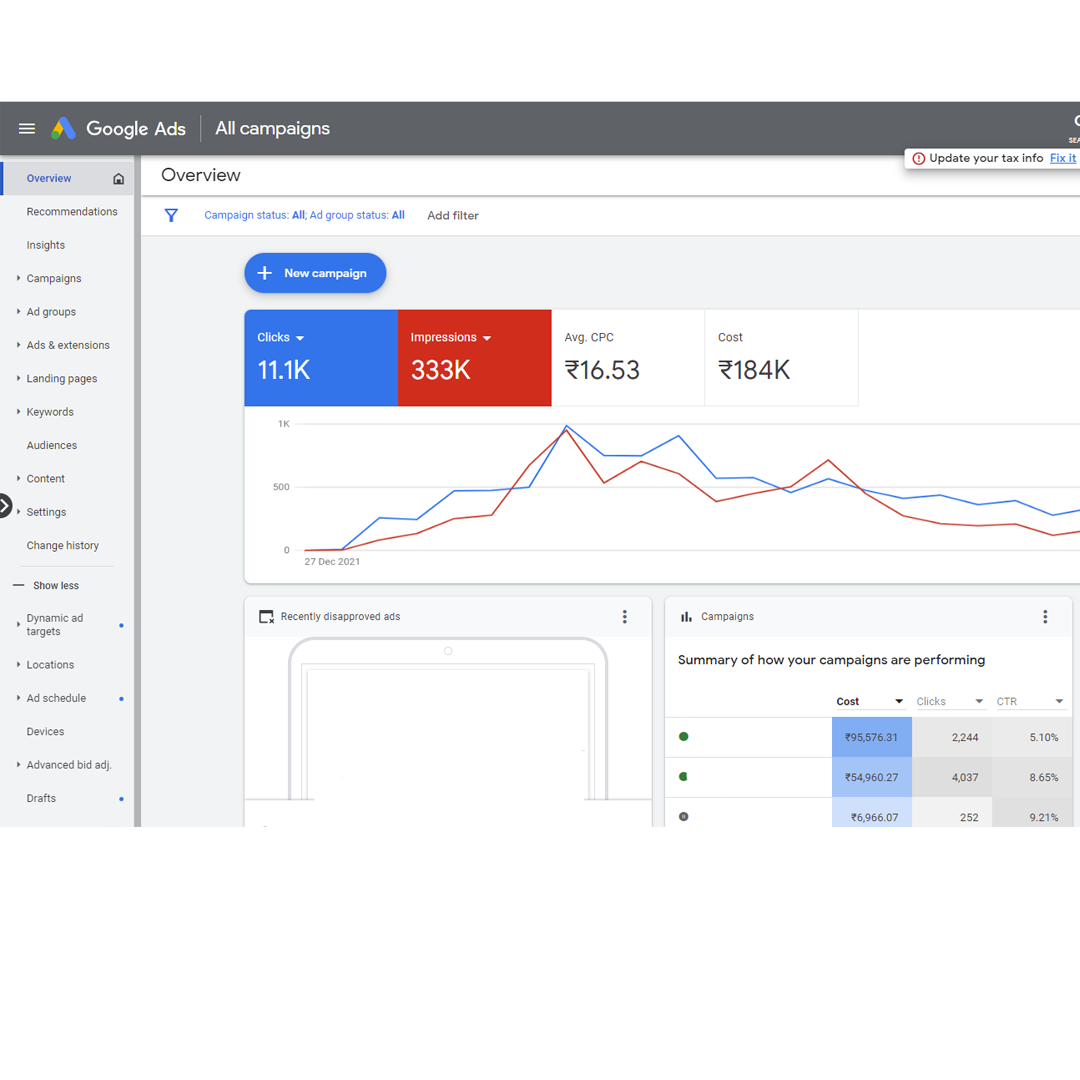Click the tax info warning icon

pyautogui.click(x=918, y=158)
